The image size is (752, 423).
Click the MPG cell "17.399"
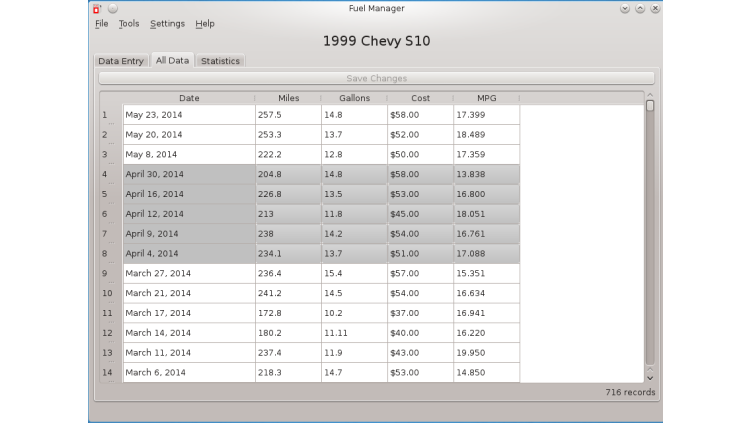pos(486,115)
